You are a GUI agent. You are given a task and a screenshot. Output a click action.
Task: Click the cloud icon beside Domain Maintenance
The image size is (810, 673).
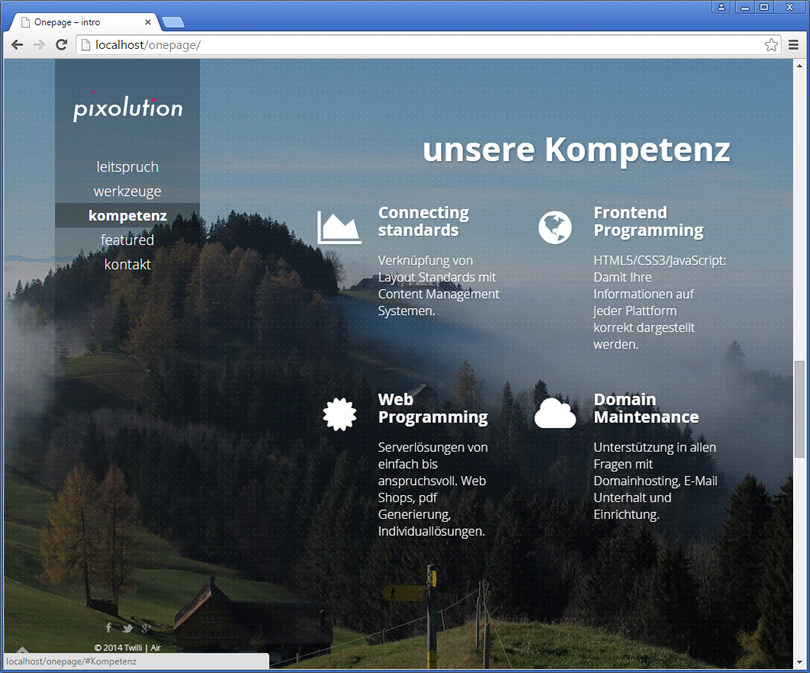[555, 413]
